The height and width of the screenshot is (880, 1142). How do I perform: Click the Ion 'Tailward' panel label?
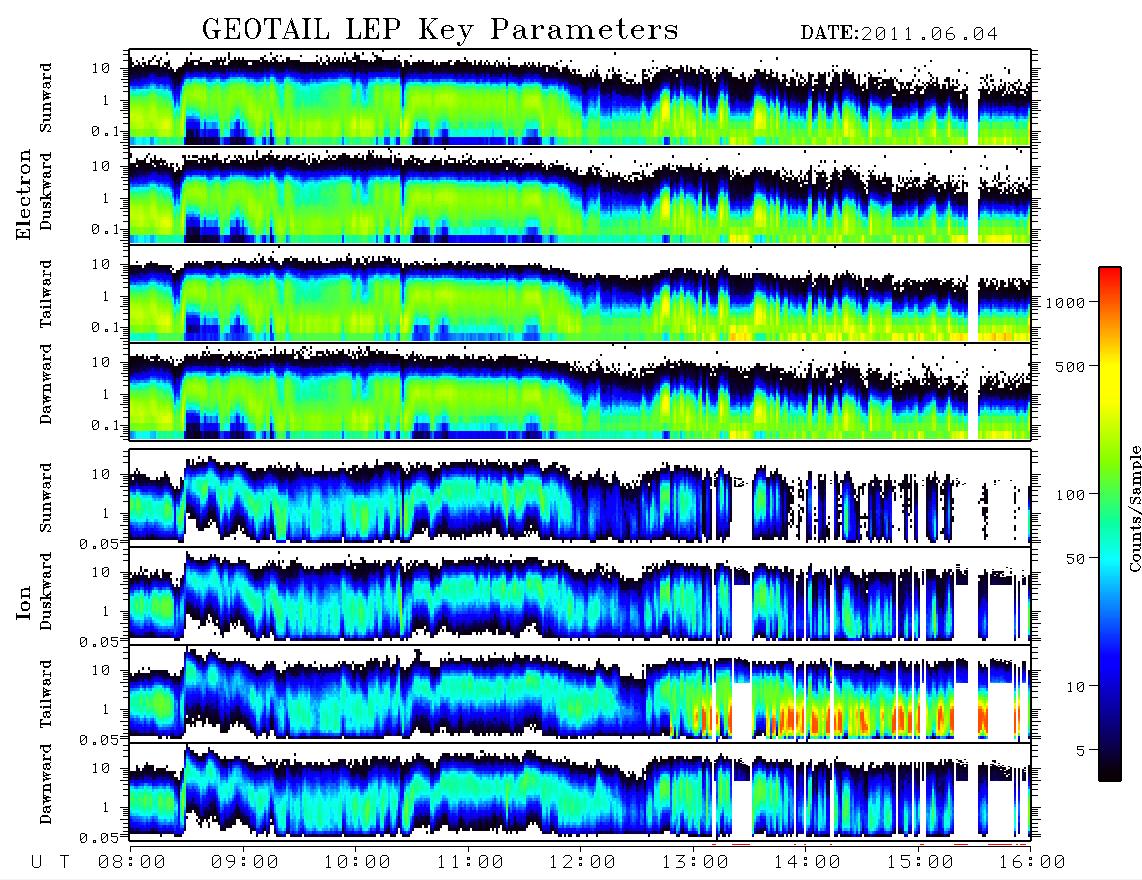[46, 694]
